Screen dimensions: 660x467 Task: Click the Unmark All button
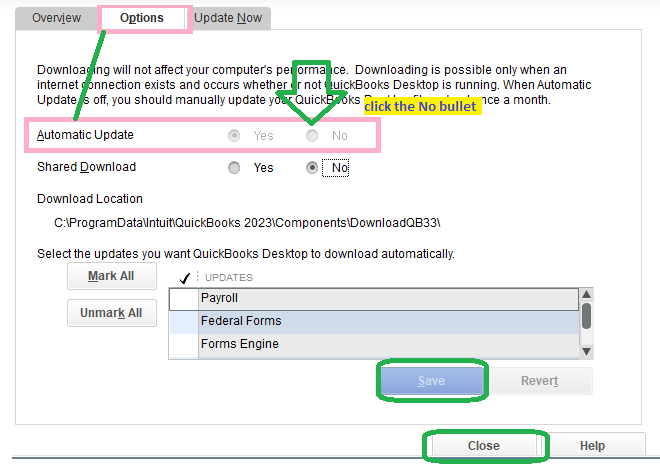tap(112, 313)
